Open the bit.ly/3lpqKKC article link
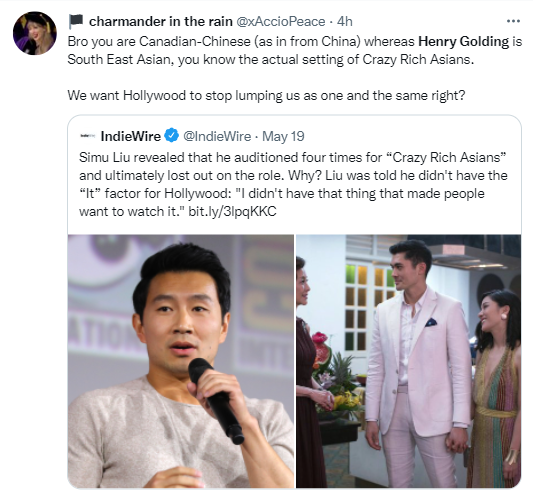Image resolution: width=533 pixels, height=495 pixels. [x=232, y=211]
